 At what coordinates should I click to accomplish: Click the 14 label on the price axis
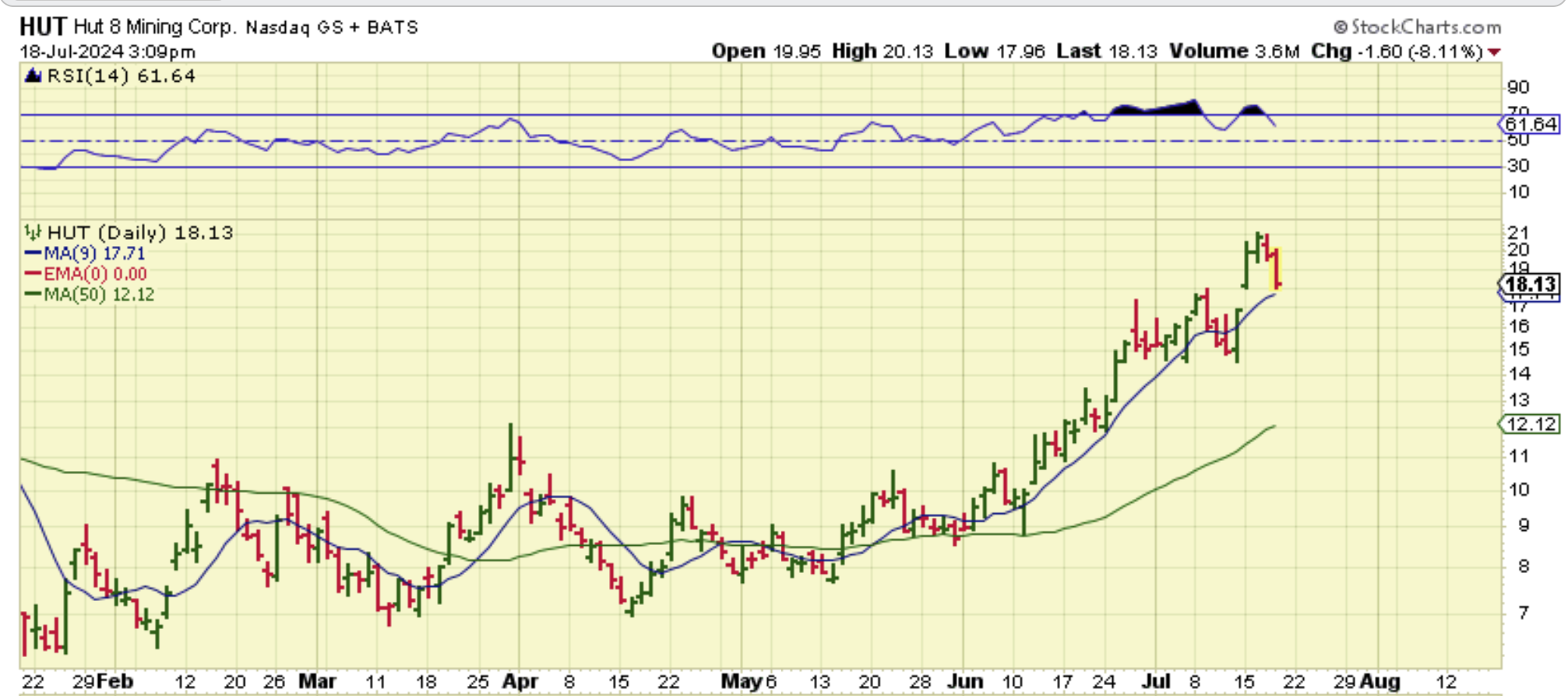1518,374
